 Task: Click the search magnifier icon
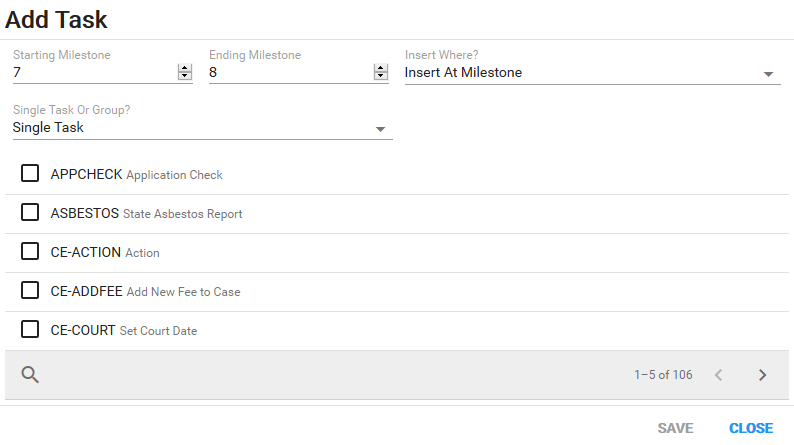tap(30, 375)
